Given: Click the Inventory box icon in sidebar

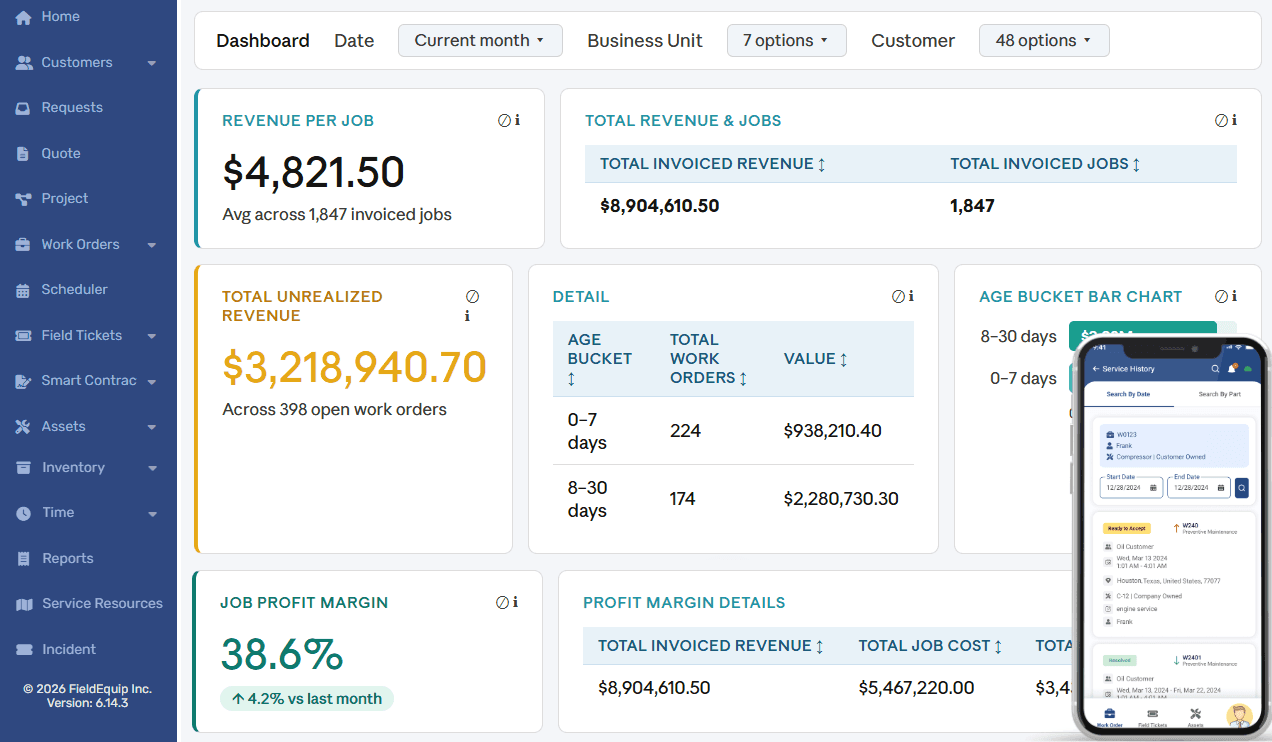Looking at the screenshot, I should coord(24,468).
